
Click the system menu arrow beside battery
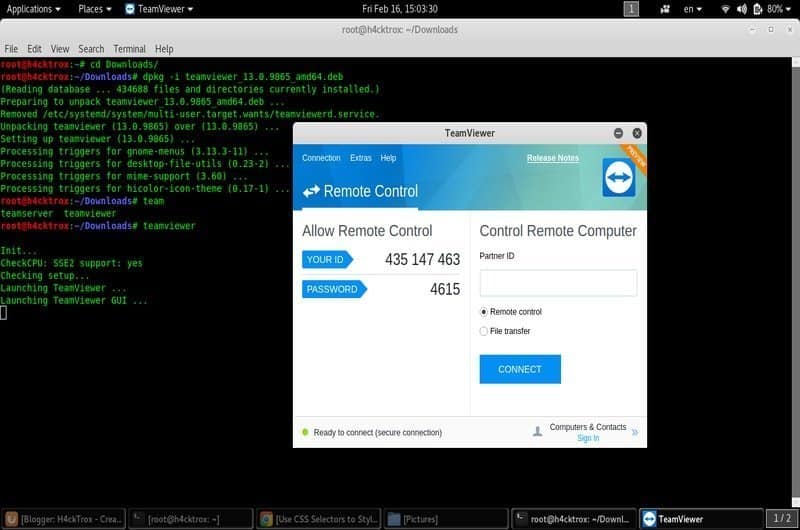[x=789, y=9]
